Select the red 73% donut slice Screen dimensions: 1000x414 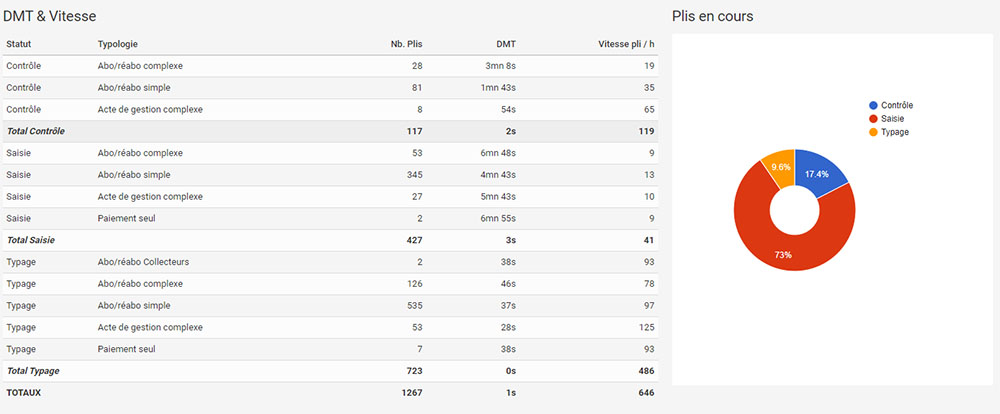790,250
